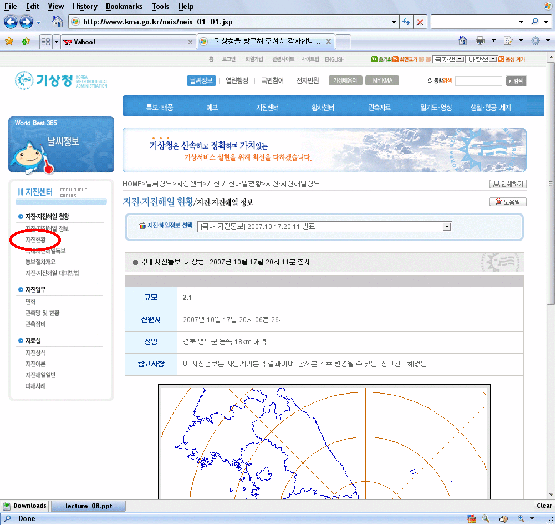Screen dimensions: 555x525
Task: Click the red Stop loading X icon
Action: click(420, 22)
